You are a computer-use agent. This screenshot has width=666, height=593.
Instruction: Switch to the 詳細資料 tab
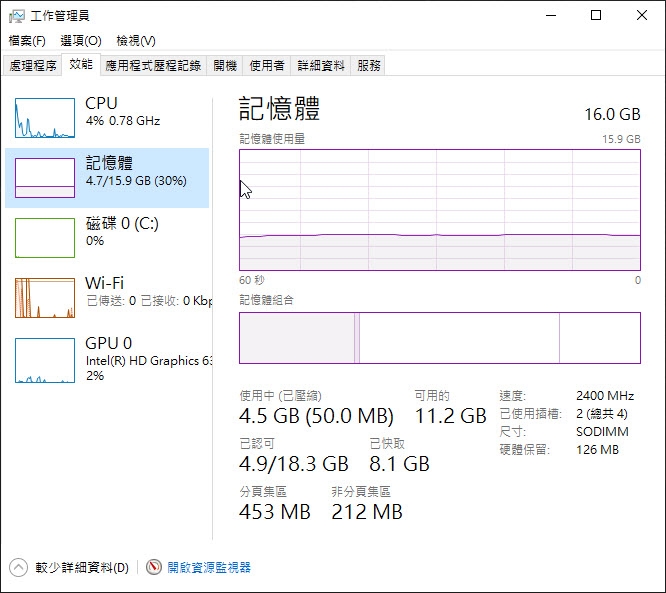[321, 66]
